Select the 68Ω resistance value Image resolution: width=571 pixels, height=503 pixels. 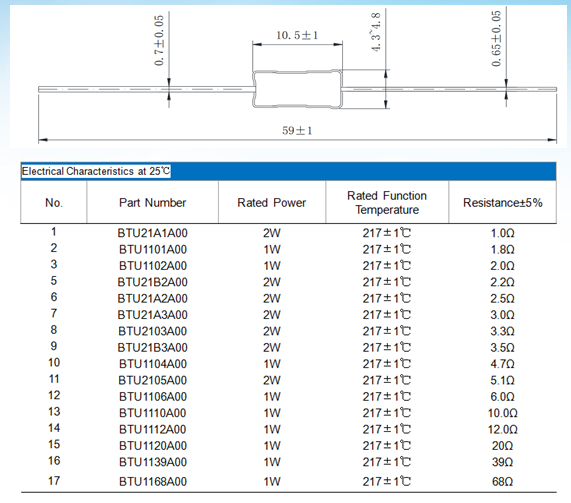[503, 482]
